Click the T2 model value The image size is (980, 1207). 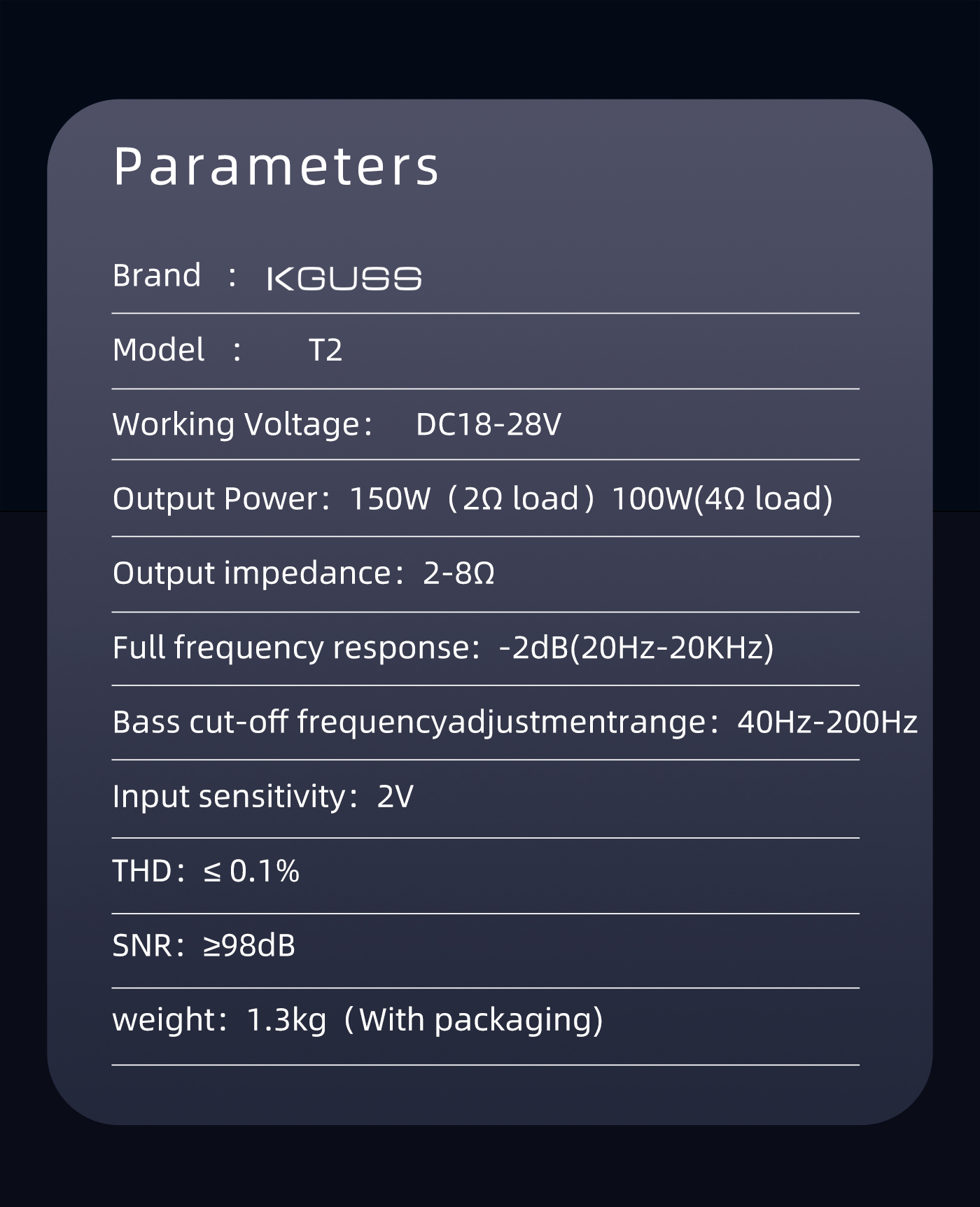point(325,350)
